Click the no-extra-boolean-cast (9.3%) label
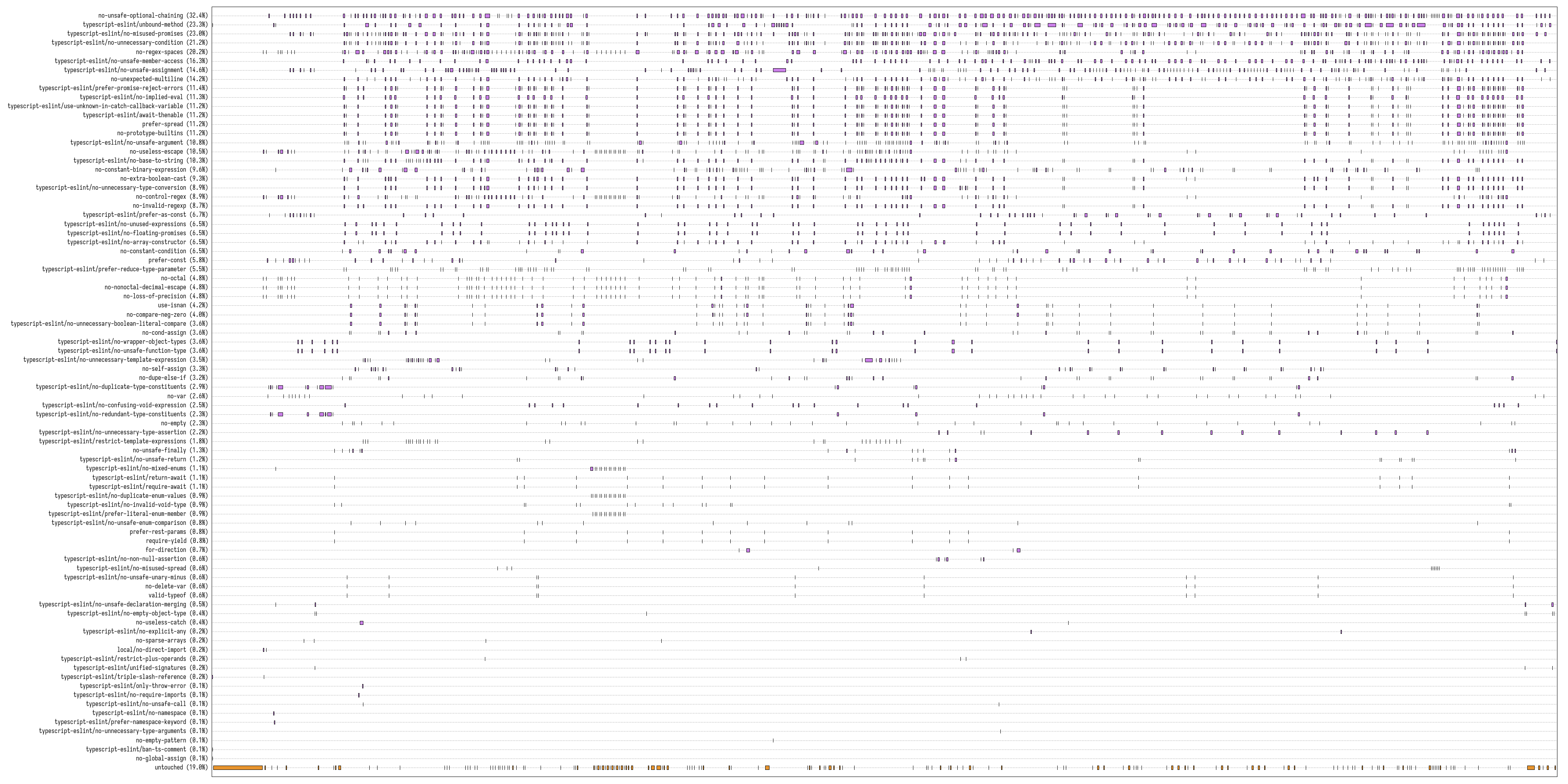This screenshot has height=784, width=1568. click(x=164, y=179)
